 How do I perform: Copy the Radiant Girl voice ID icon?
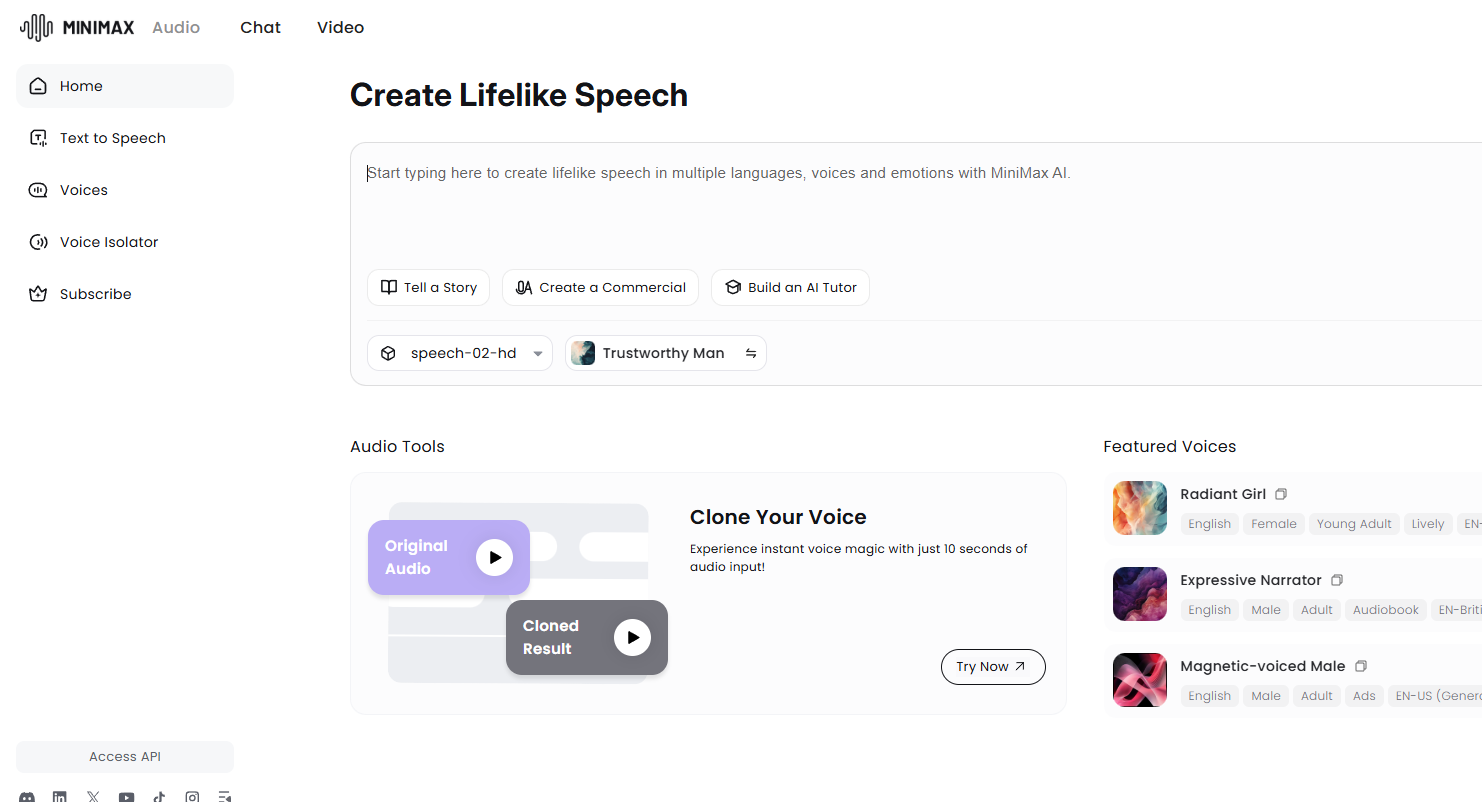[1281, 494]
